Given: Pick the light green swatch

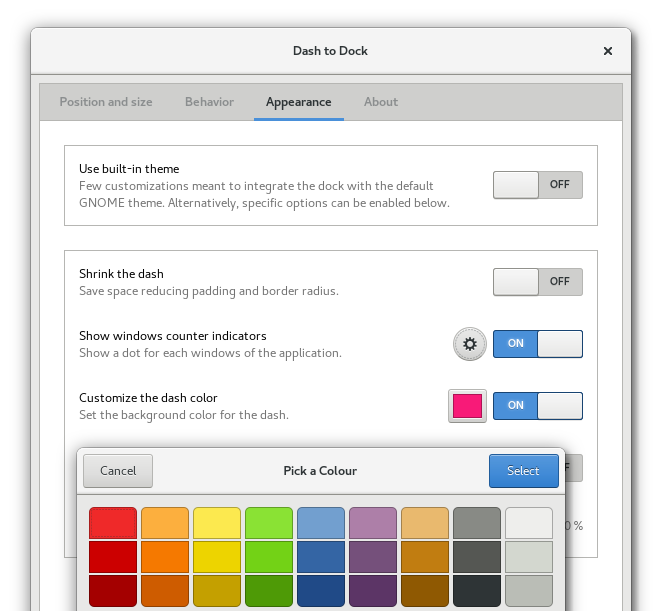Looking at the screenshot, I should [x=269, y=523].
